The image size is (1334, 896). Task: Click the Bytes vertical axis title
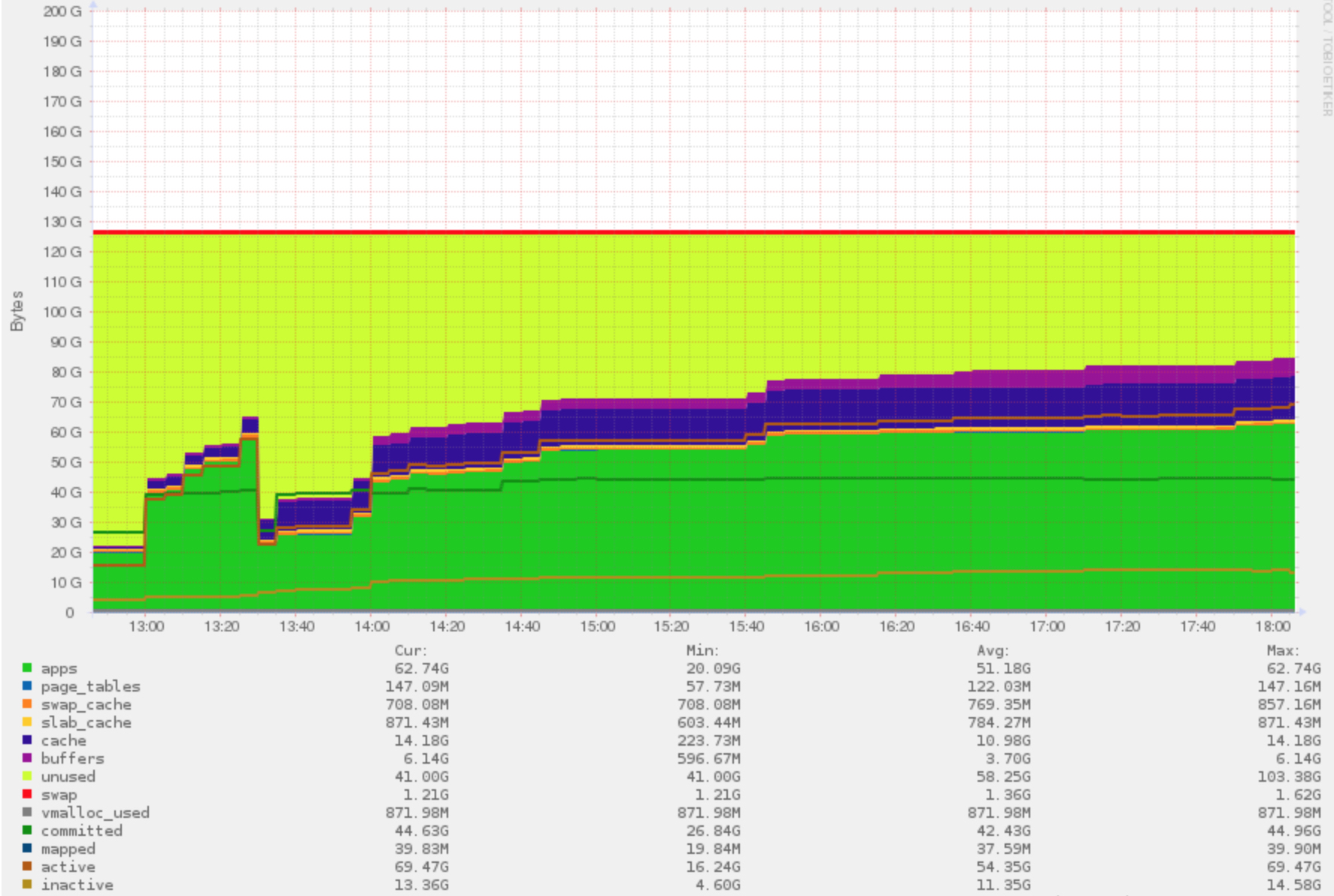[17, 311]
